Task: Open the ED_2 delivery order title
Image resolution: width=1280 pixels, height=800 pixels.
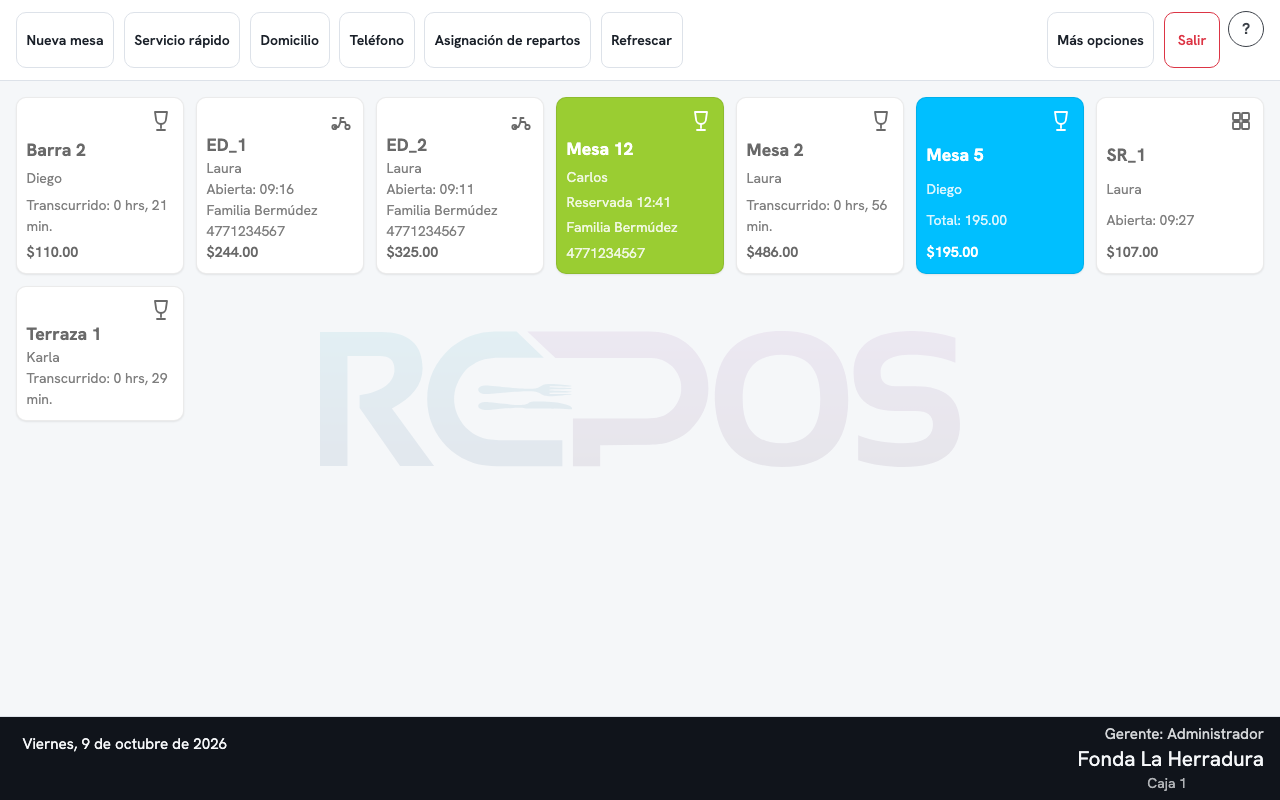Action: 407,145
